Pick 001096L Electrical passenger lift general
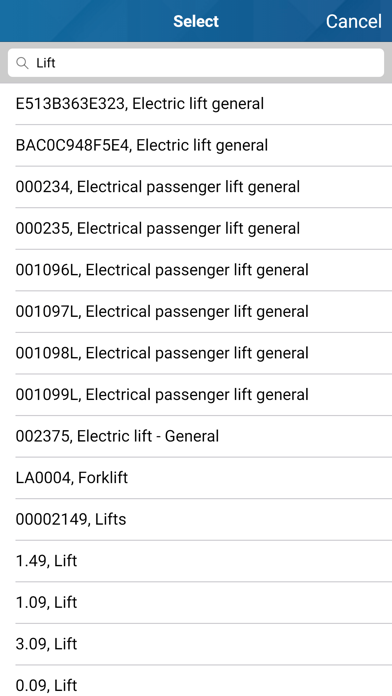The image size is (392, 696). pos(196,270)
